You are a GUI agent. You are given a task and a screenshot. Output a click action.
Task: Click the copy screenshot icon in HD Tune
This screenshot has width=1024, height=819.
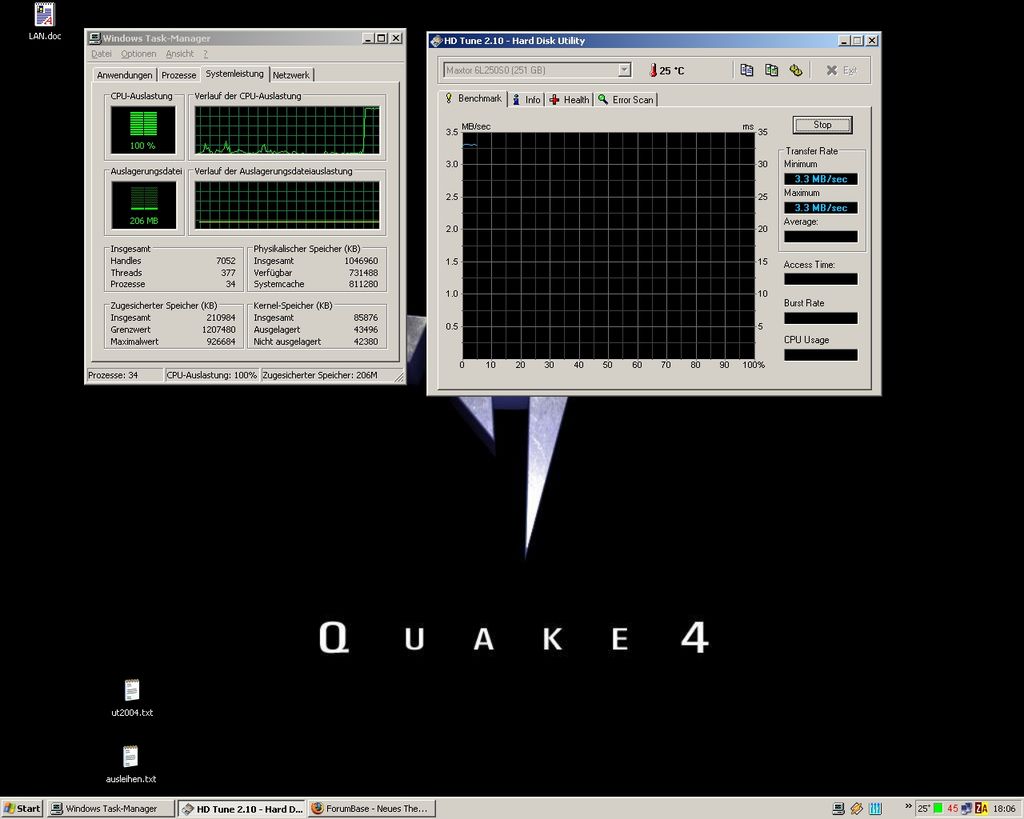tap(771, 70)
